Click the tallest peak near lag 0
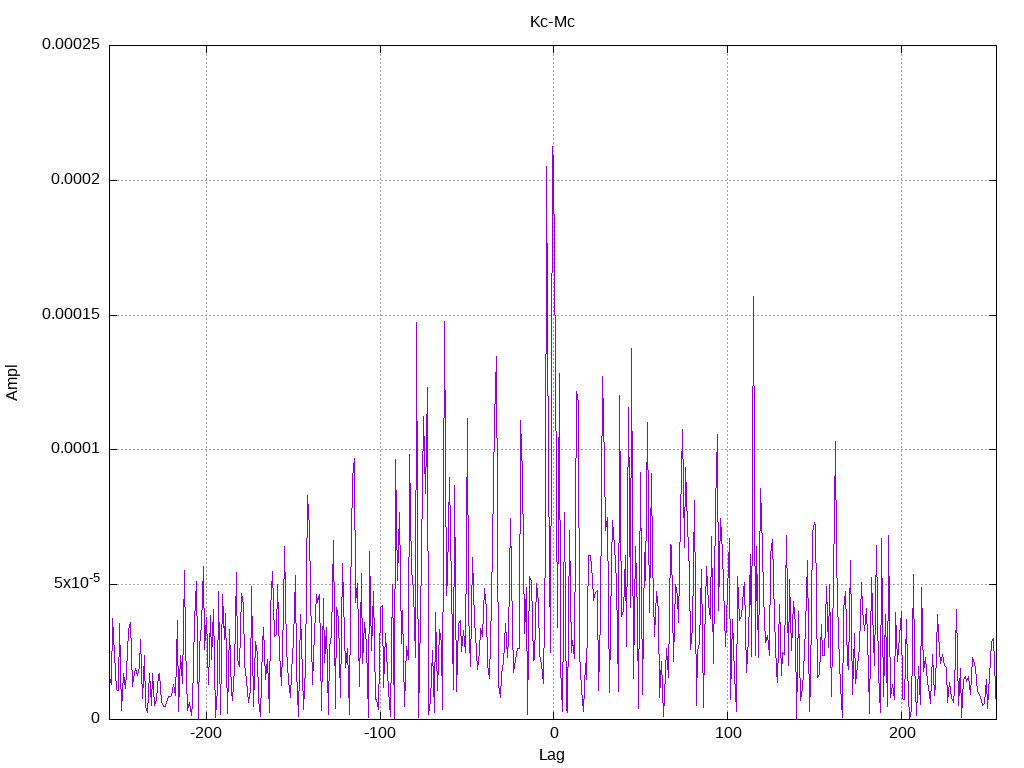This screenshot has width=1024, height=768. 552,147
